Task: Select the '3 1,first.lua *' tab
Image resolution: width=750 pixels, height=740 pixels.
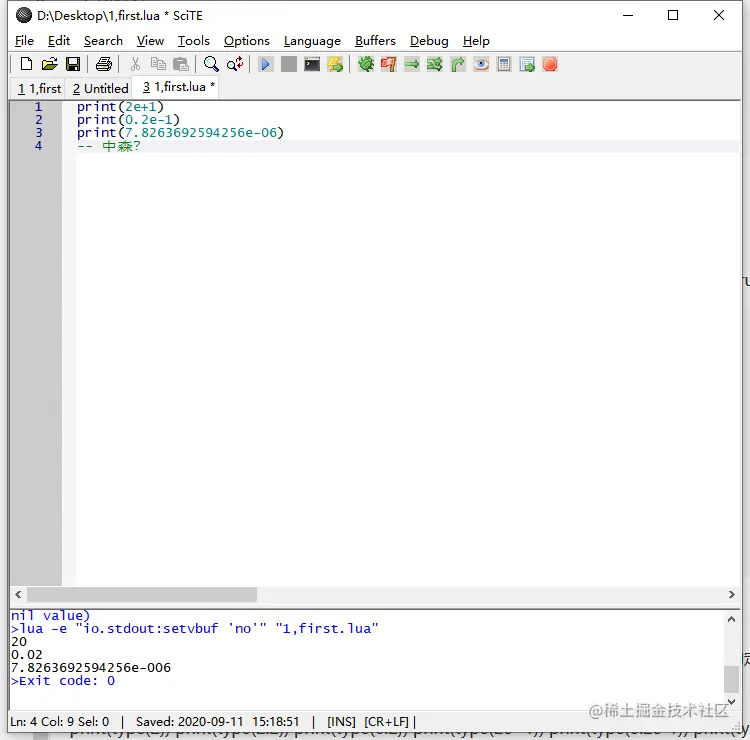Action: [175, 87]
